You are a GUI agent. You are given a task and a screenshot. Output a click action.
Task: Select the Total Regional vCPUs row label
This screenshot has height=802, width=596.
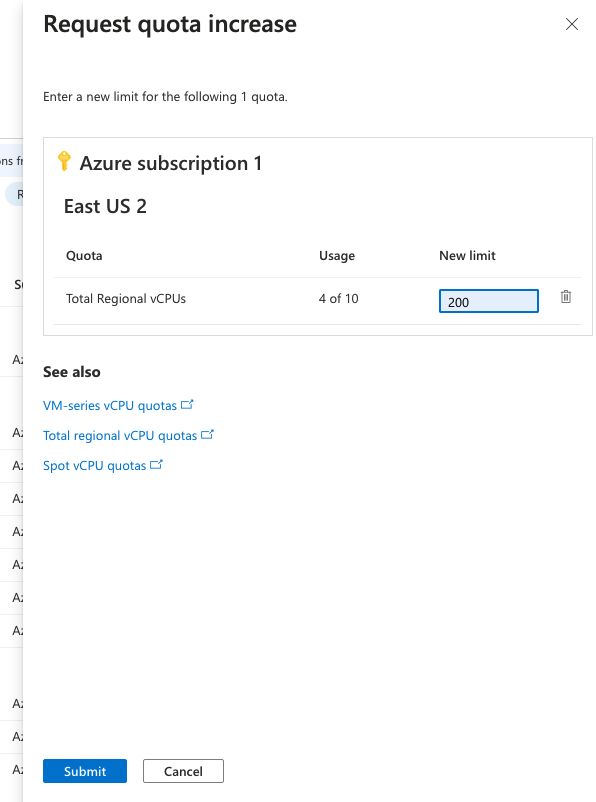[126, 299]
